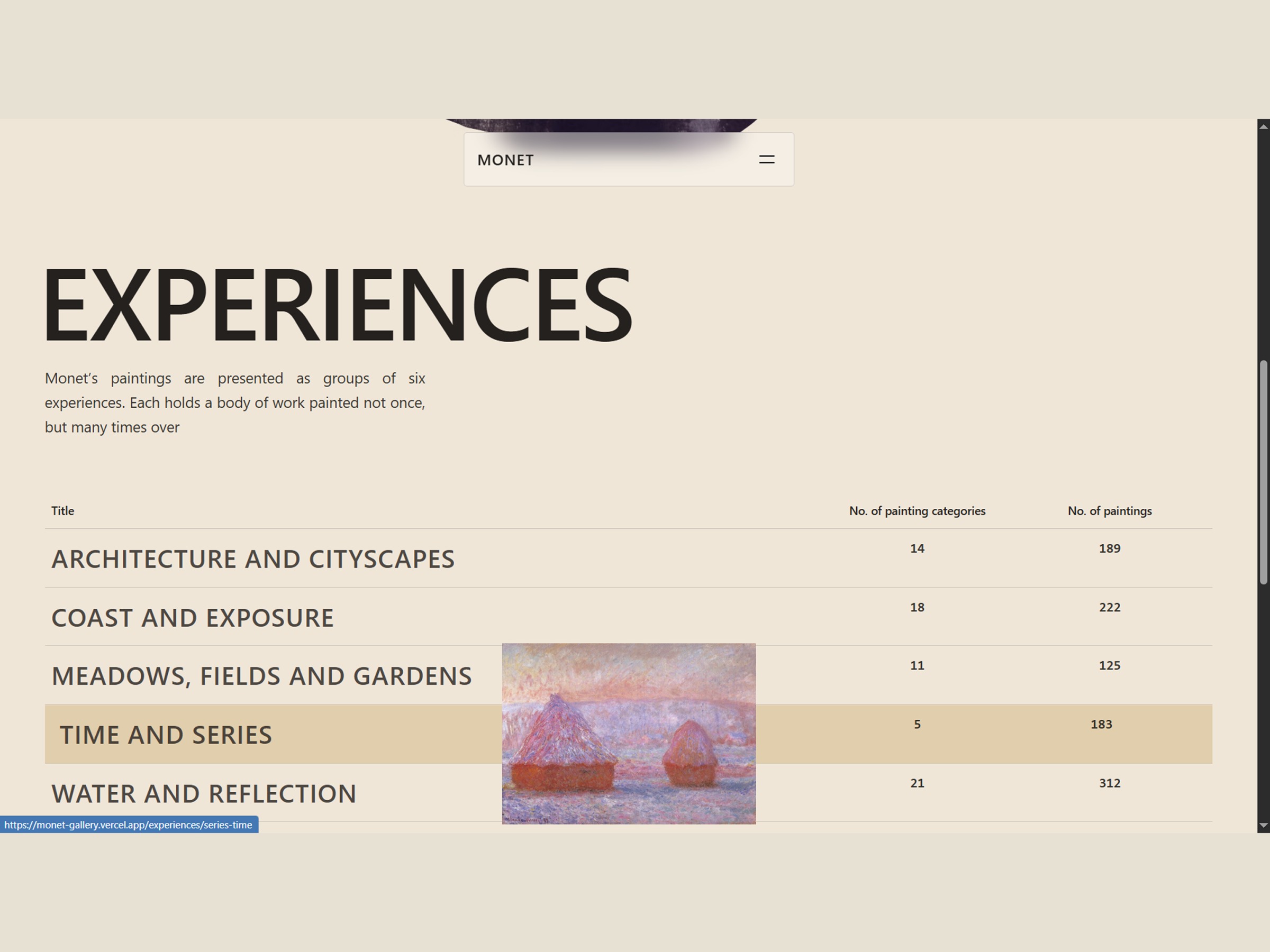Open the hamburger menu icon
1270x952 pixels.
pos(766,160)
